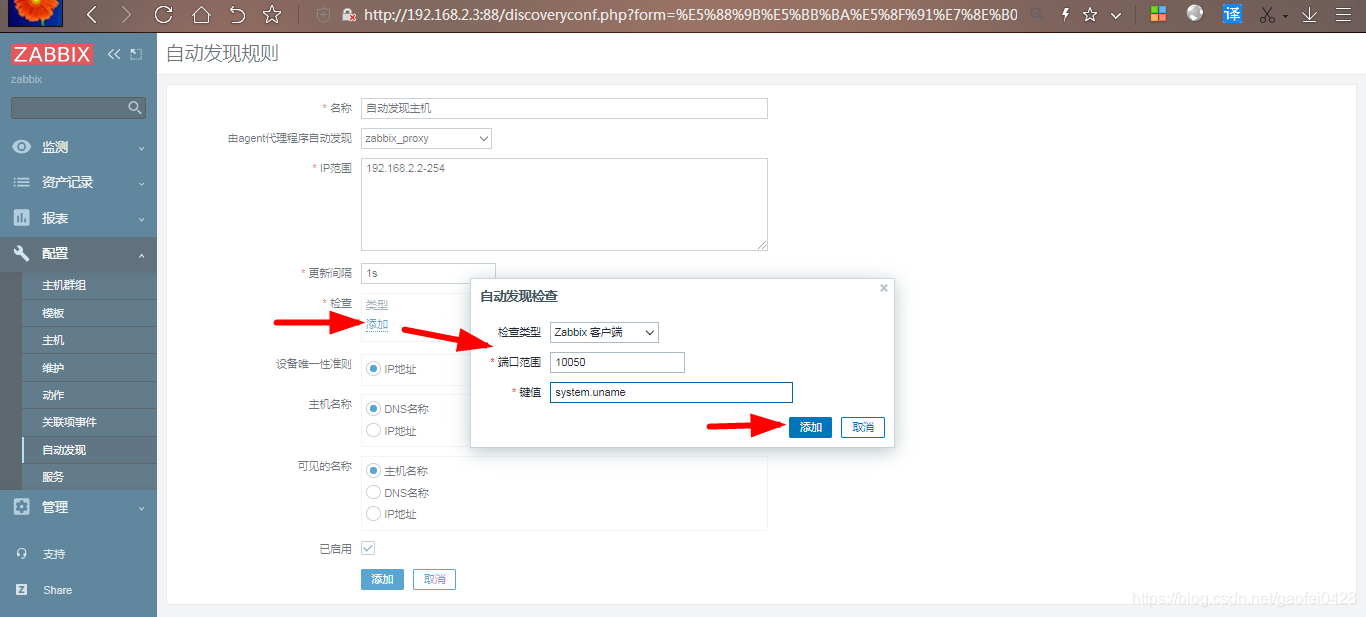Viewport: 1366px width, 617px height.
Task: Collapse the 配置 configuration menu
Action: (x=78, y=254)
